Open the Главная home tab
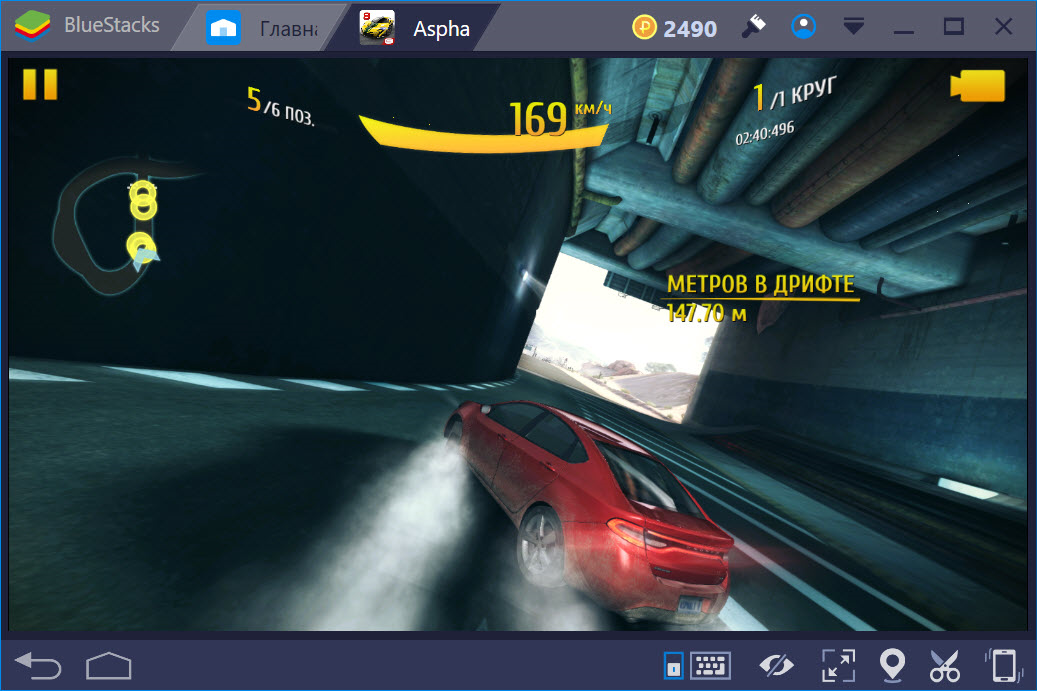Viewport: 1037px width, 691px height. 262,28
